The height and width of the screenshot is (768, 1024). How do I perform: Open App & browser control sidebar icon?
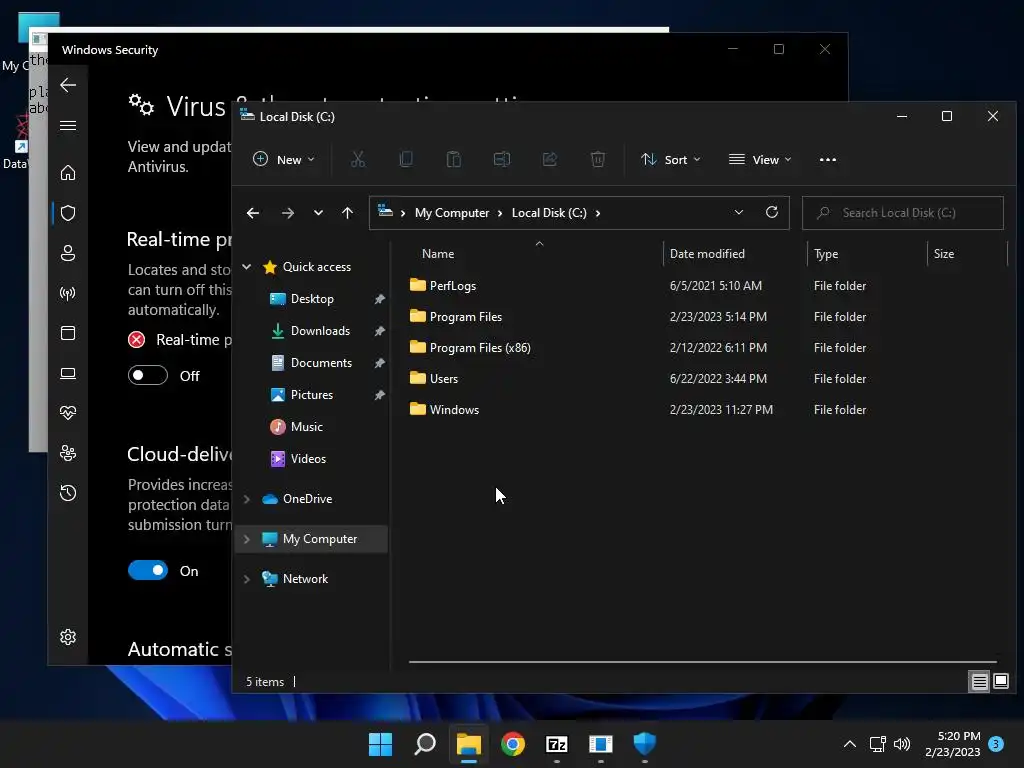[68, 333]
